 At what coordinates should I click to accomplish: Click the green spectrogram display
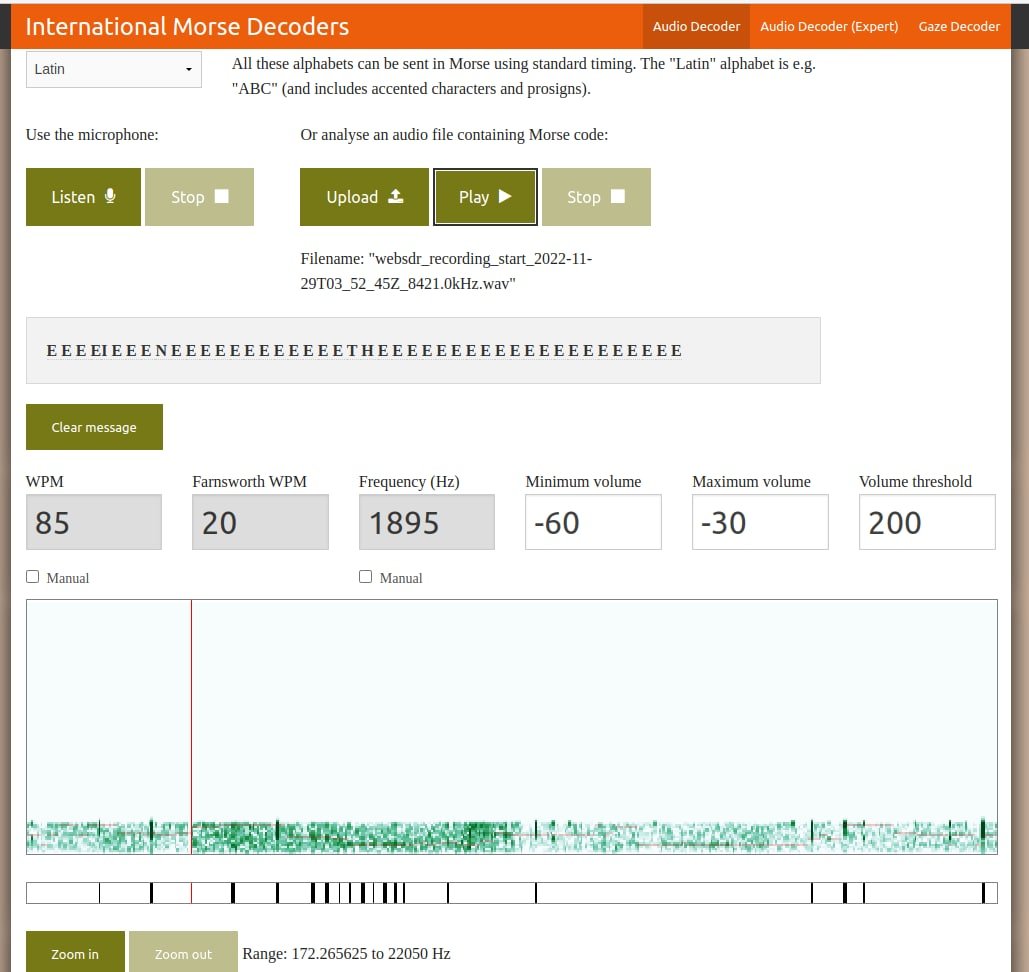pos(512,727)
